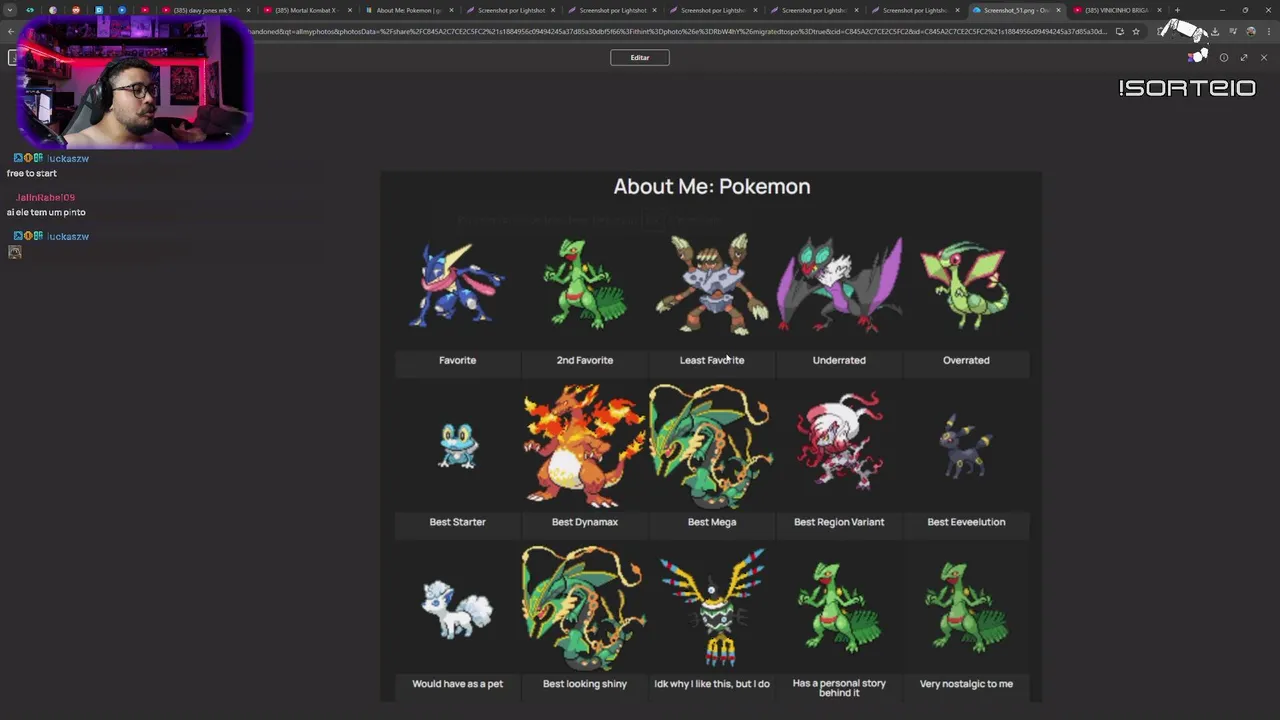The image size is (1280, 720).
Task: Click the Greninja image above Favorite
Action: [x=457, y=286]
